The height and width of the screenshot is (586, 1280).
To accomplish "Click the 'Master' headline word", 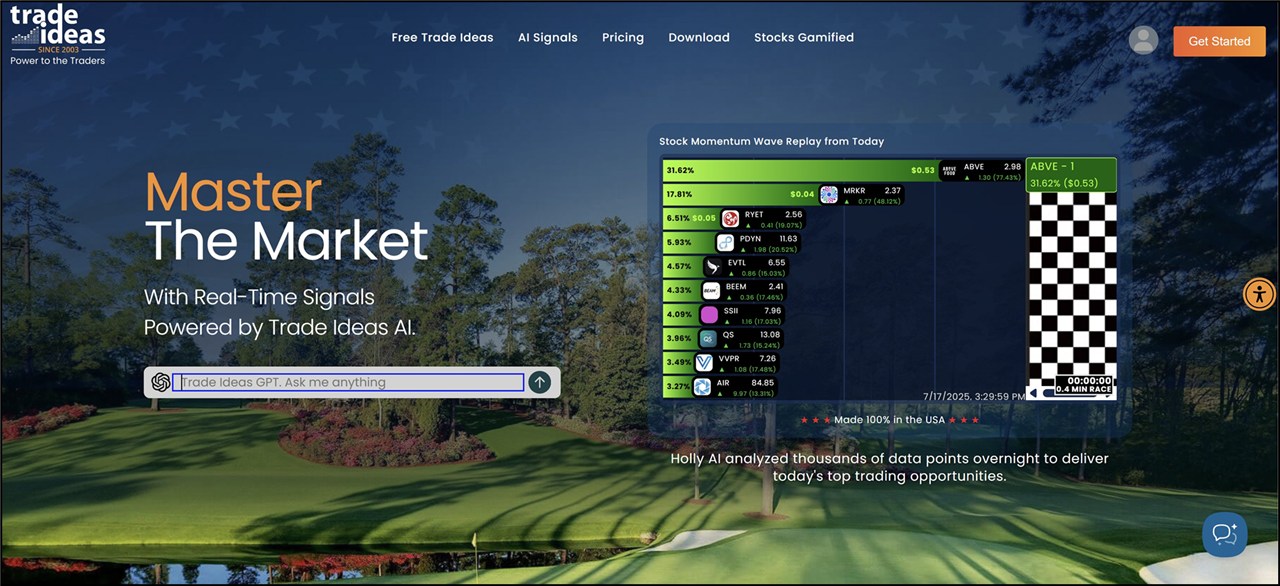I will point(233,192).
